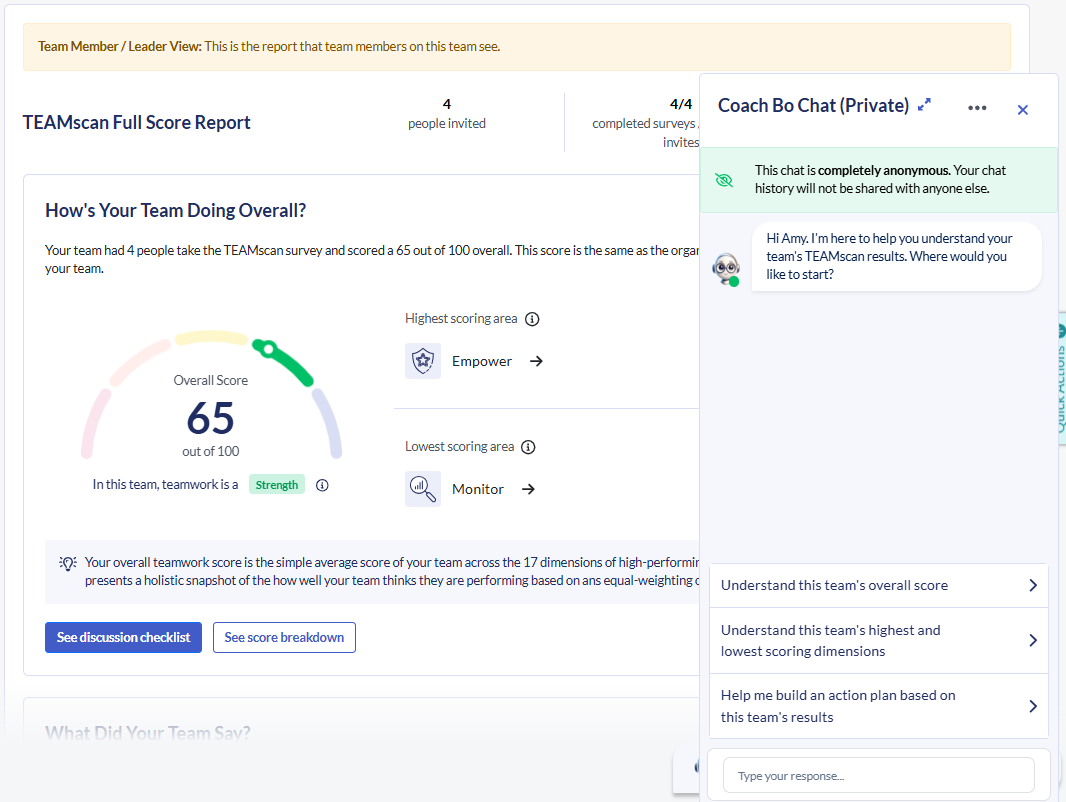
Task: Click the info icon beside Highest scoring area
Action: pos(532,319)
